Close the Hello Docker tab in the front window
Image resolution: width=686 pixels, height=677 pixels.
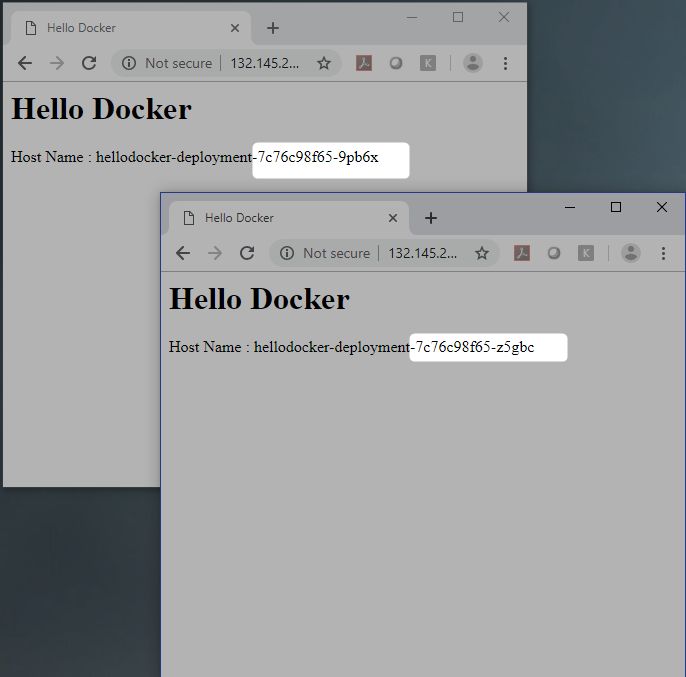(393, 218)
